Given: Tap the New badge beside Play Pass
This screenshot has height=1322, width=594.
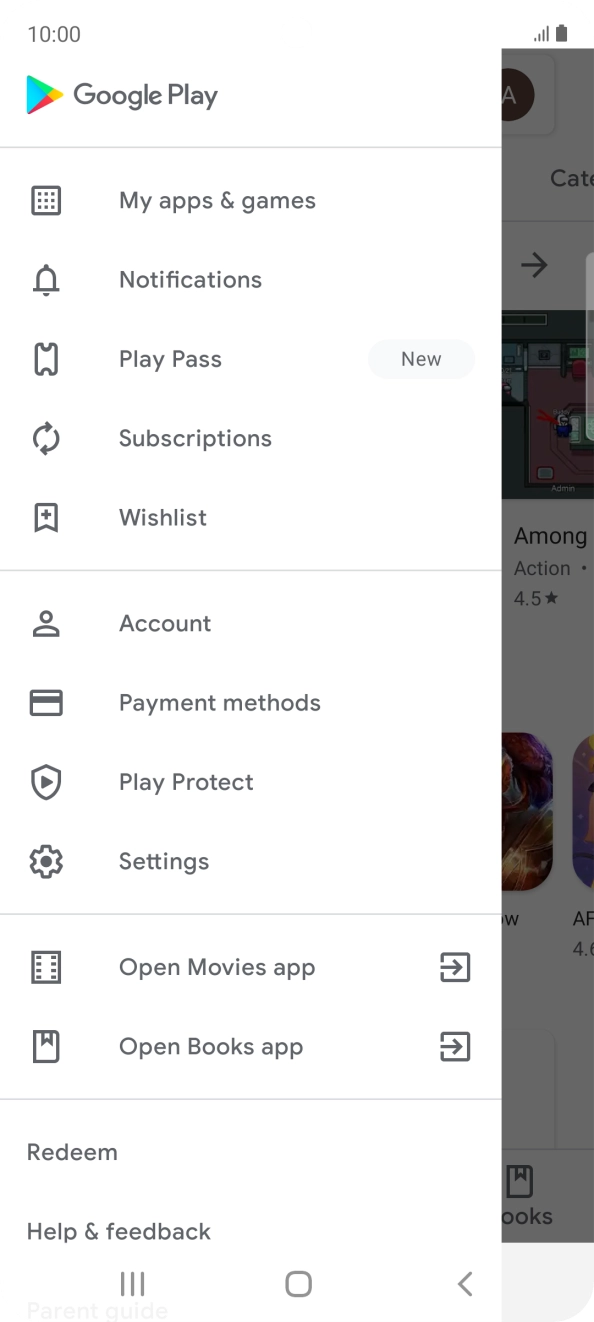Looking at the screenshot, I should pyautogui.click(x=421, y=359).
